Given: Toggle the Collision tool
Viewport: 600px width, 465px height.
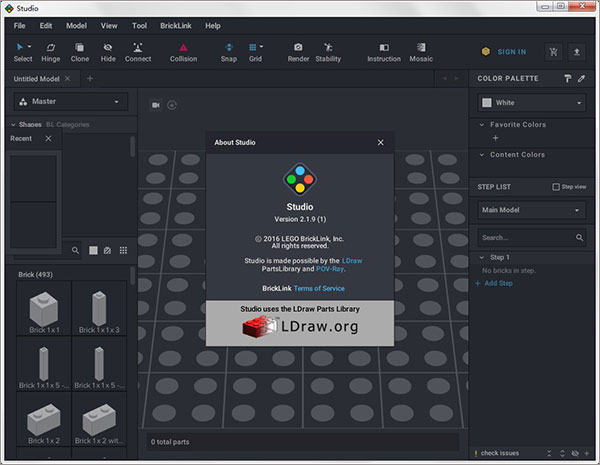Looking at the screenshot, I should [183, 52].
